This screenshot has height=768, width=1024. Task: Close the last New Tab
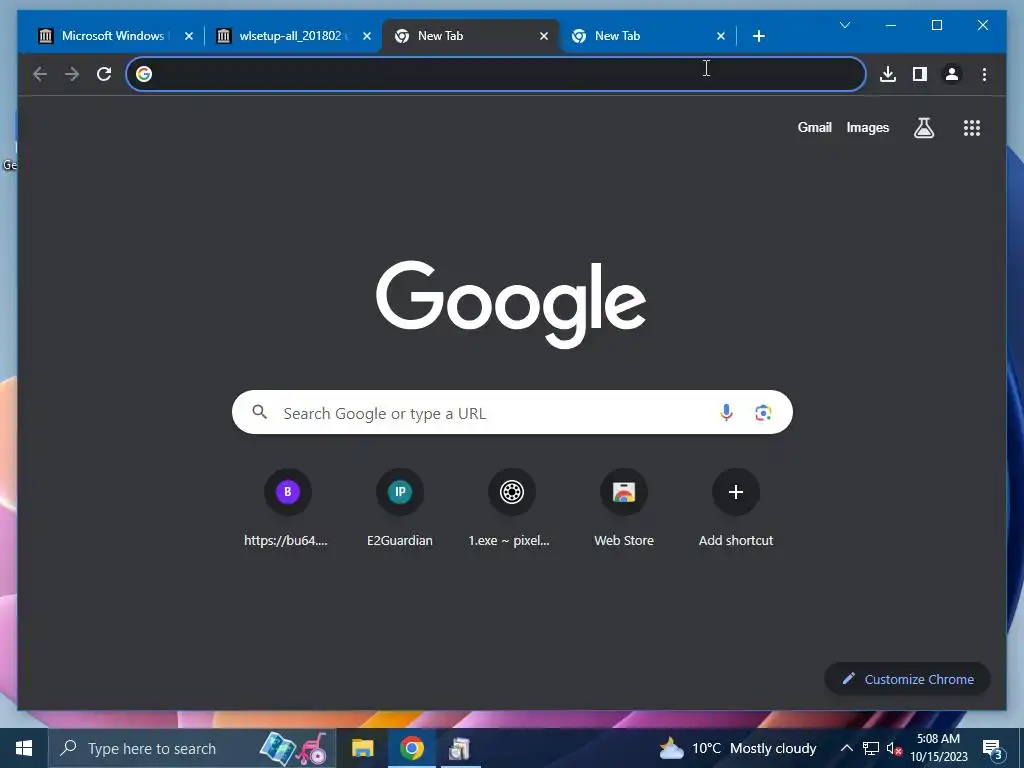[721, 36]
